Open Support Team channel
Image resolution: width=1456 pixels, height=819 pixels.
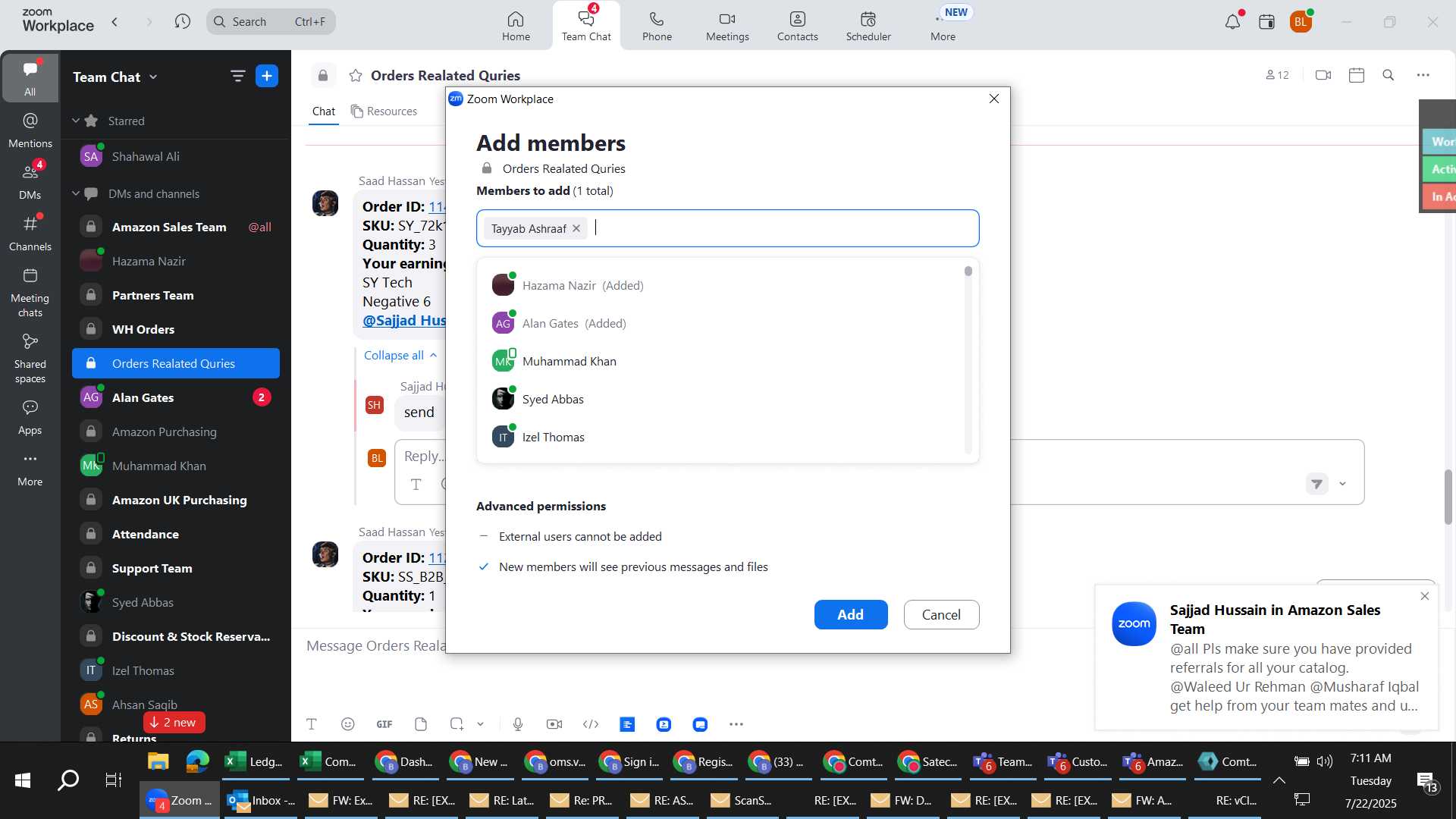point(176,568)
